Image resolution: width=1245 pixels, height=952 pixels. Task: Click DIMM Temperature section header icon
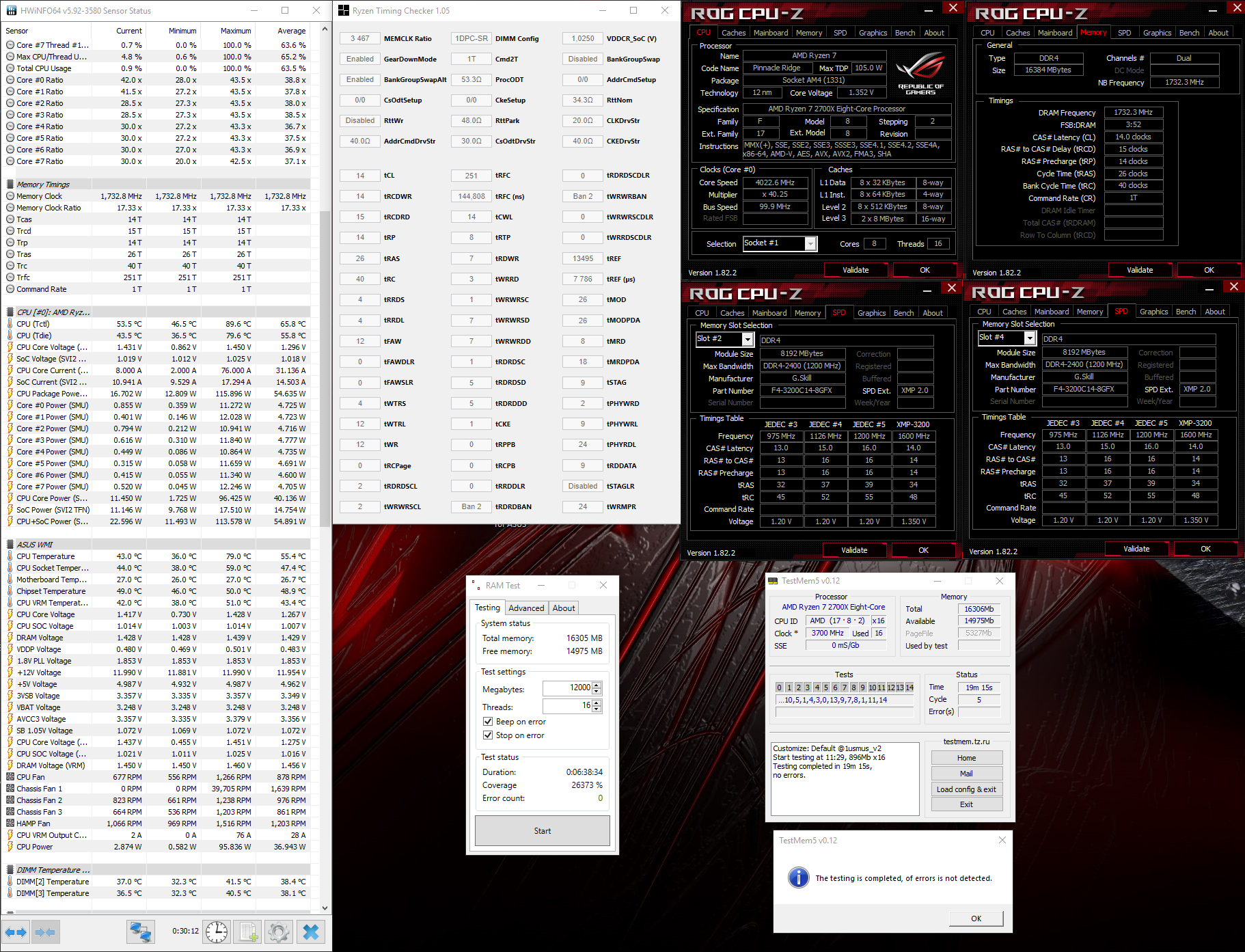10,870
